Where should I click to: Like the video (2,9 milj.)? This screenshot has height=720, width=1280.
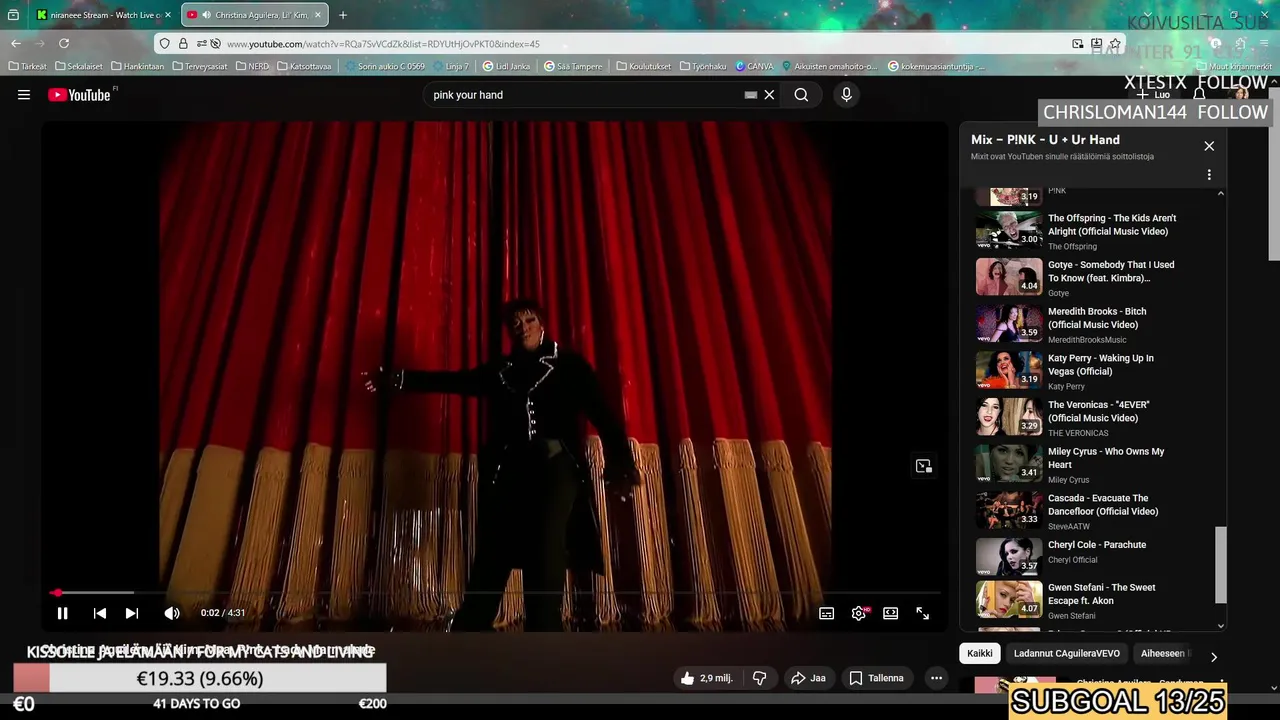click(x=706, y=678)
